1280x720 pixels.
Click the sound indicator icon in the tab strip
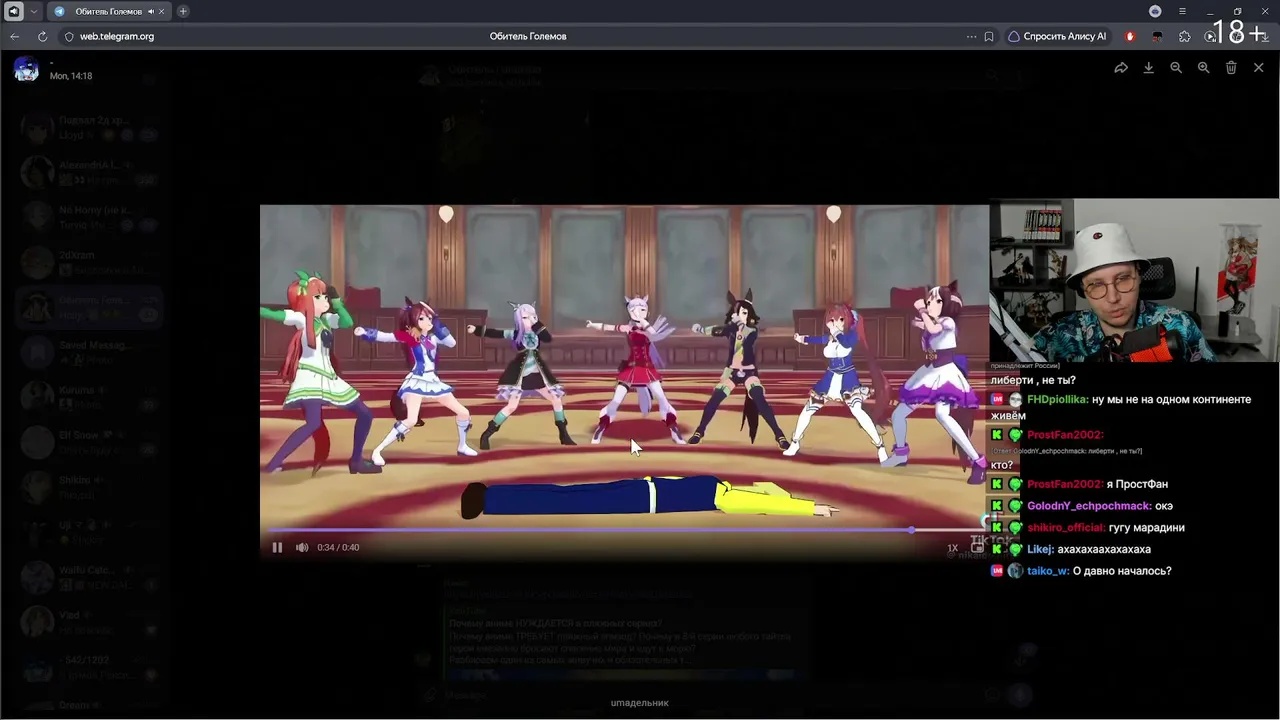tap(14, 11)
